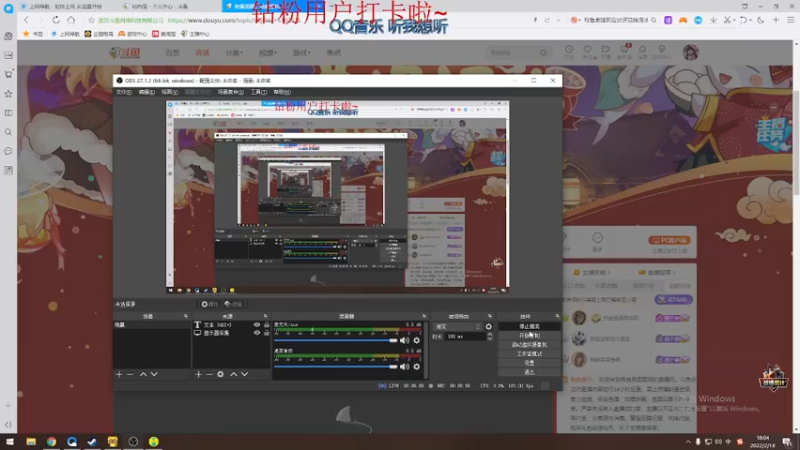800x450 pixels.
Task: Adjust desktop audio volume slider
Action: pos(336,366)
